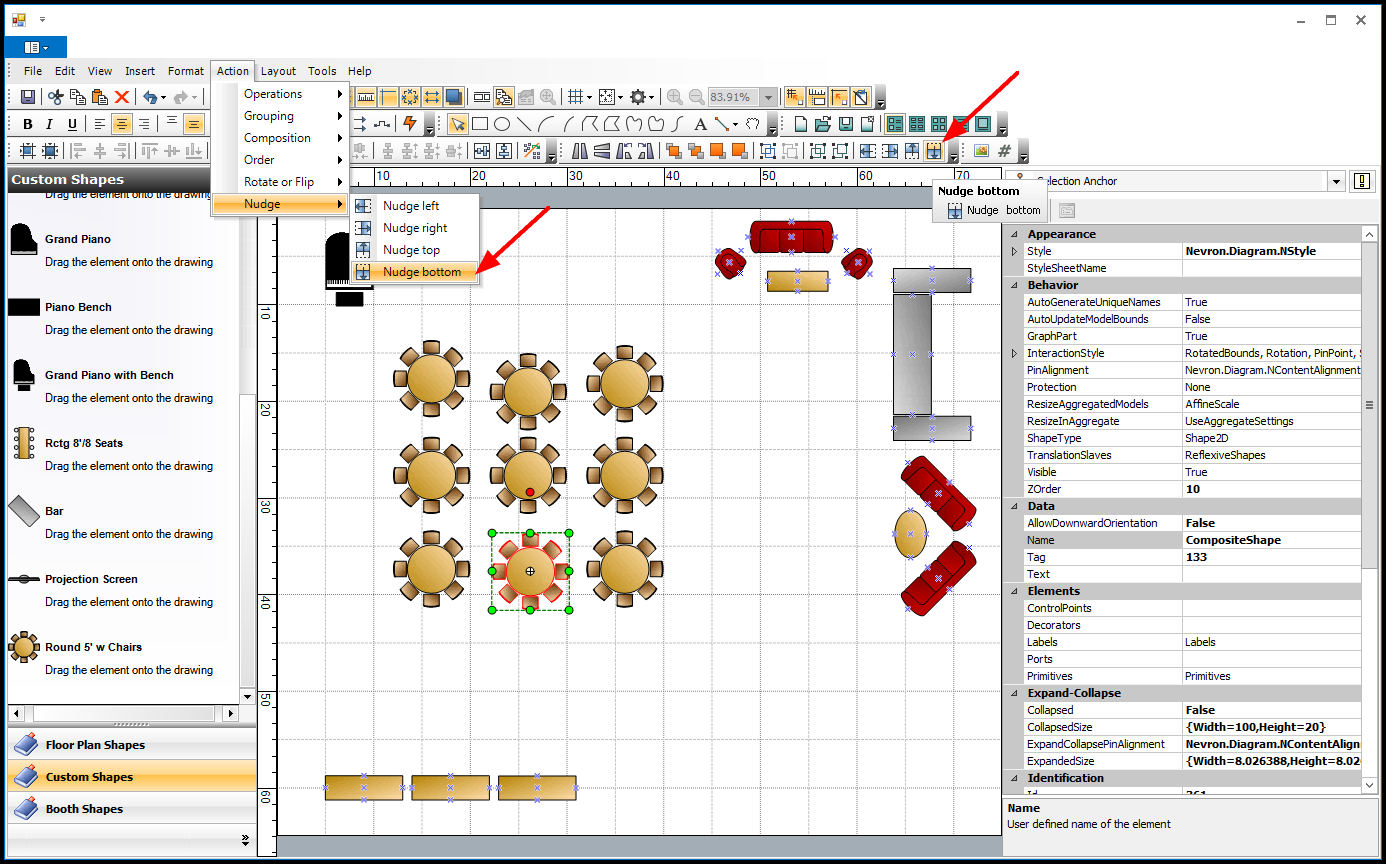This screenshot has width=1386, height=864.
Task: Click the Name property value CompositeShape
Action: click(1272, 540)
